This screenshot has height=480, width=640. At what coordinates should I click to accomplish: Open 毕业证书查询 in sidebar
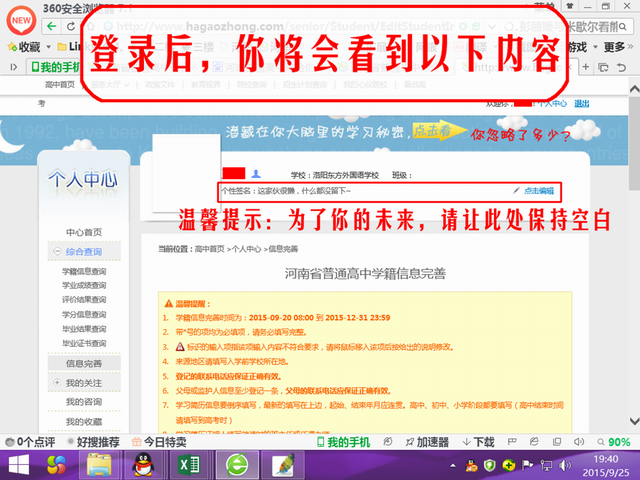(x=84, y=343)
